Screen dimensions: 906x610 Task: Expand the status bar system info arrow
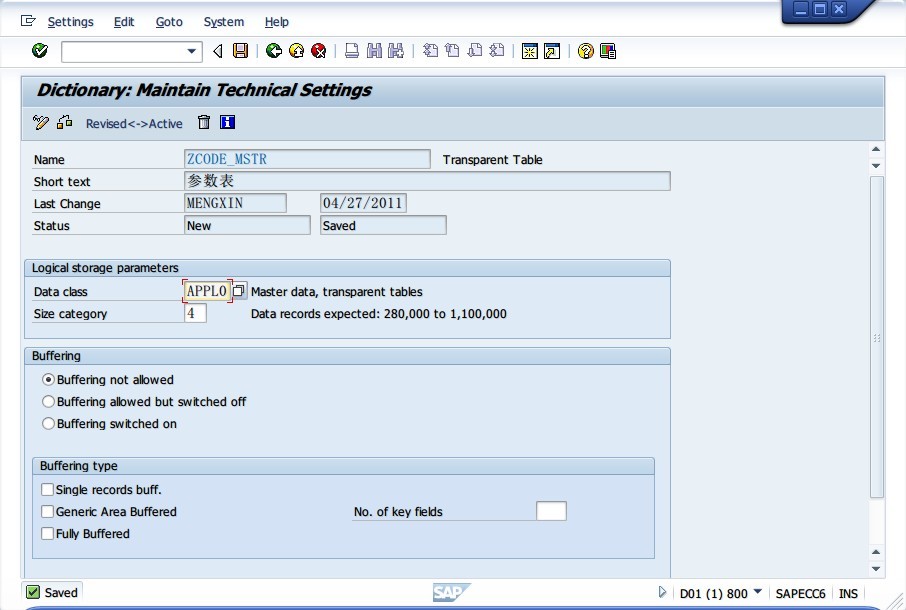click(662, 592)
